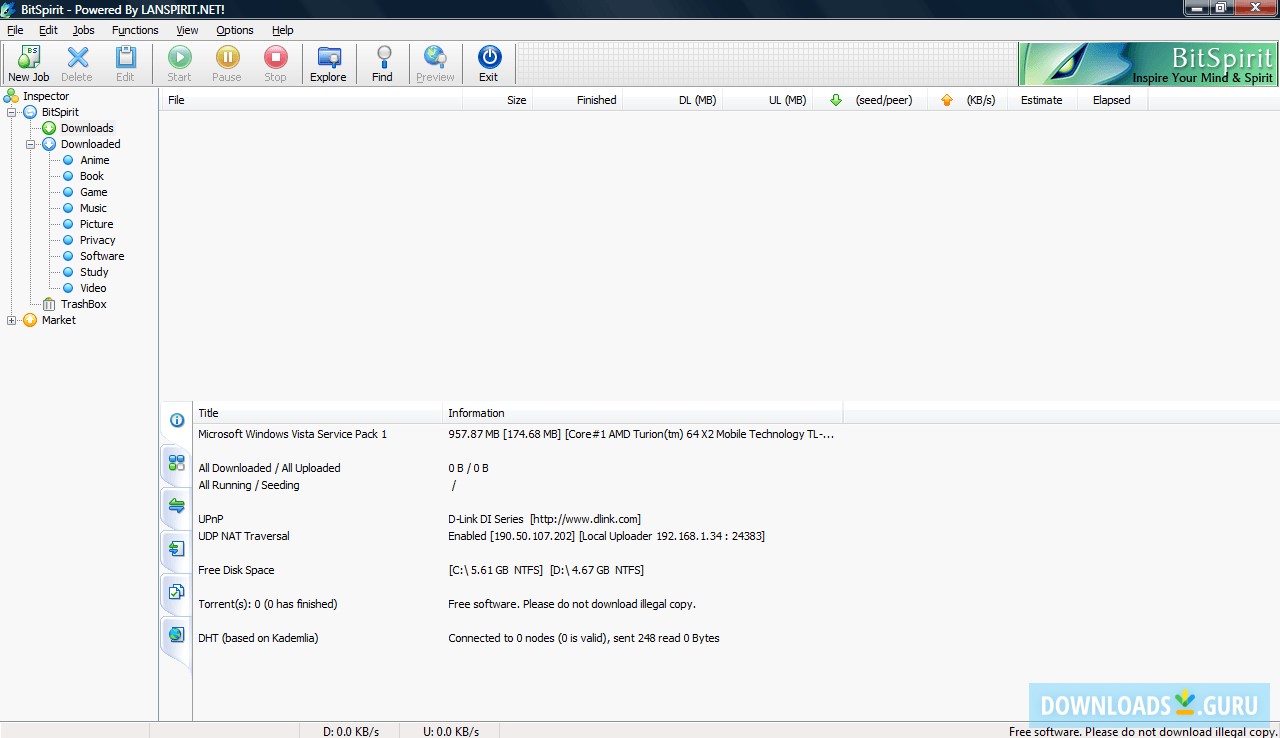Select the Anime category

pyautogui.click(x=95, y=160)
